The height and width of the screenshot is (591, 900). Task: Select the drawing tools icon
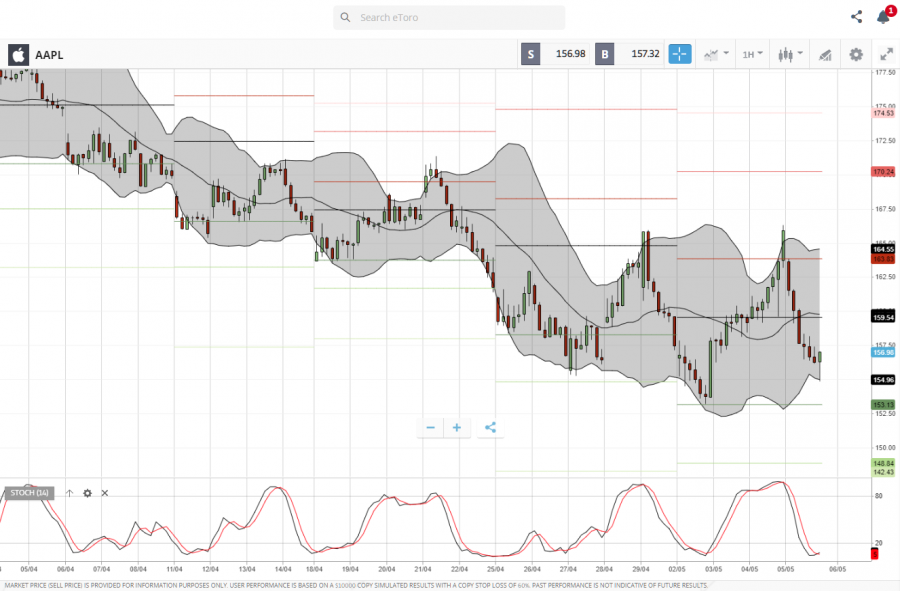point(825,55)
